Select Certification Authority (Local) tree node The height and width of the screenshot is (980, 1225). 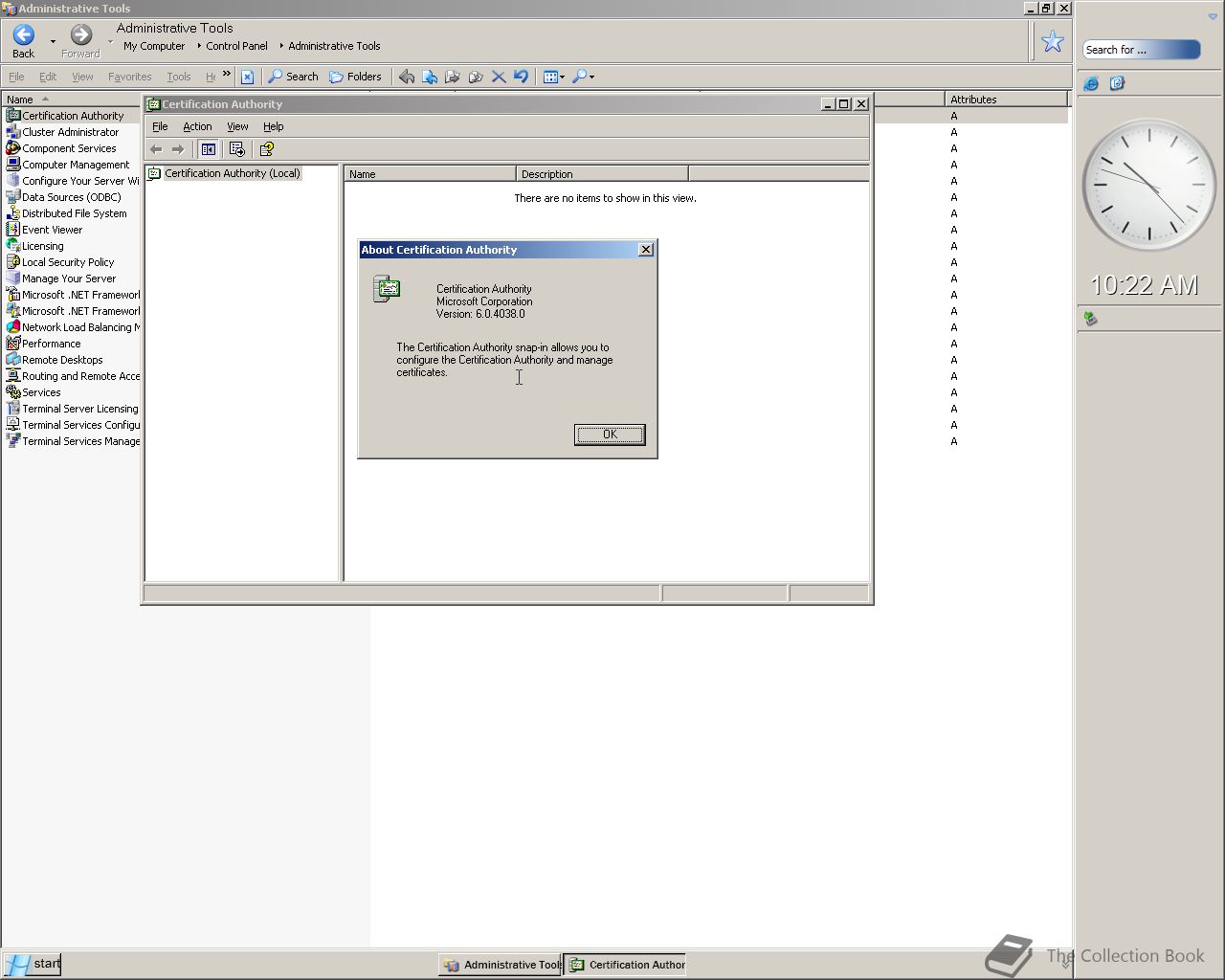233,173
